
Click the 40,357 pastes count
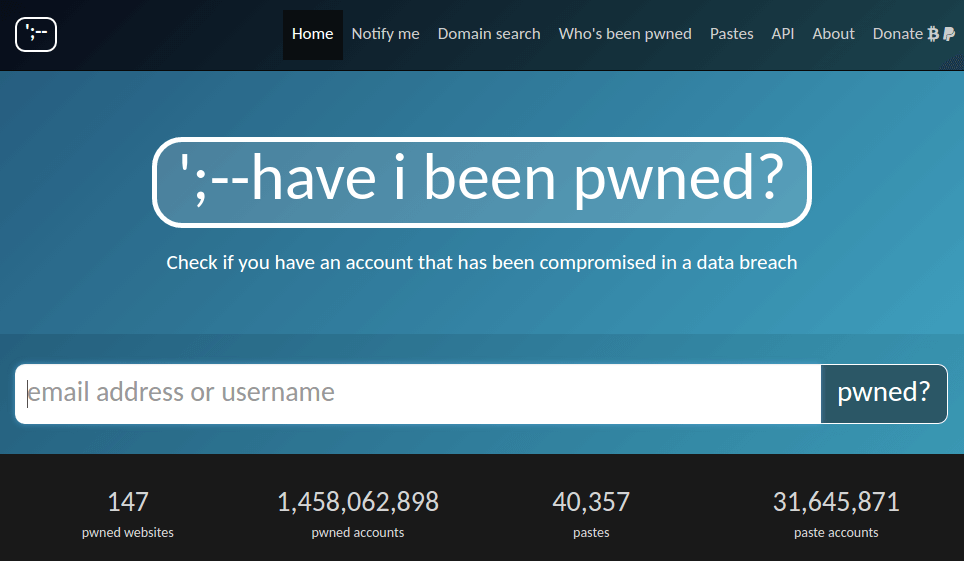tap(591, 502)
